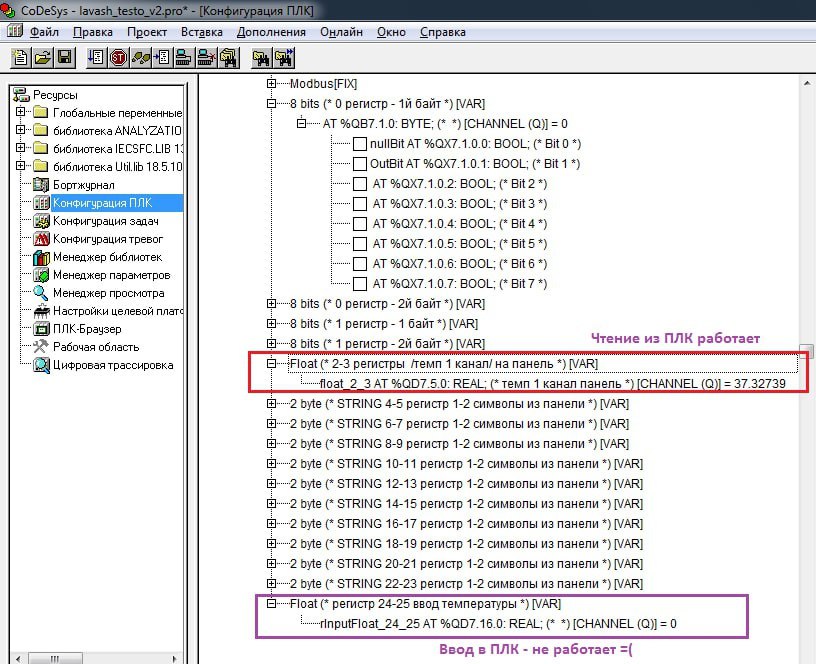The width and height of the screenshot is (816, 664).
Task: Select the rInputFloat_24_25 AT %QD7.16.0 row
Action: [498, 624]
